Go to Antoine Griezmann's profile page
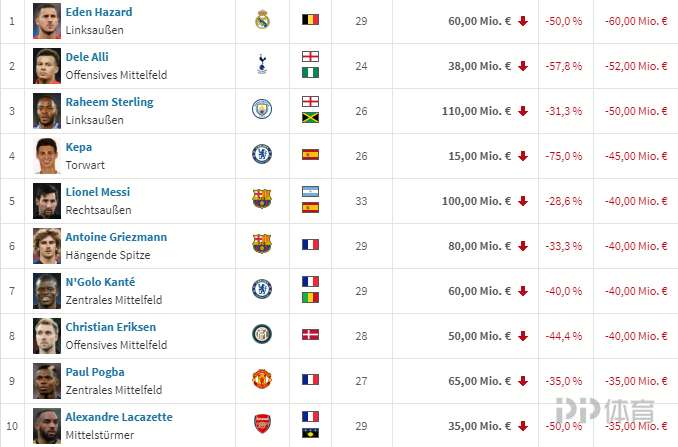Viewport: 678px width, 447px height. coord(116,237)
